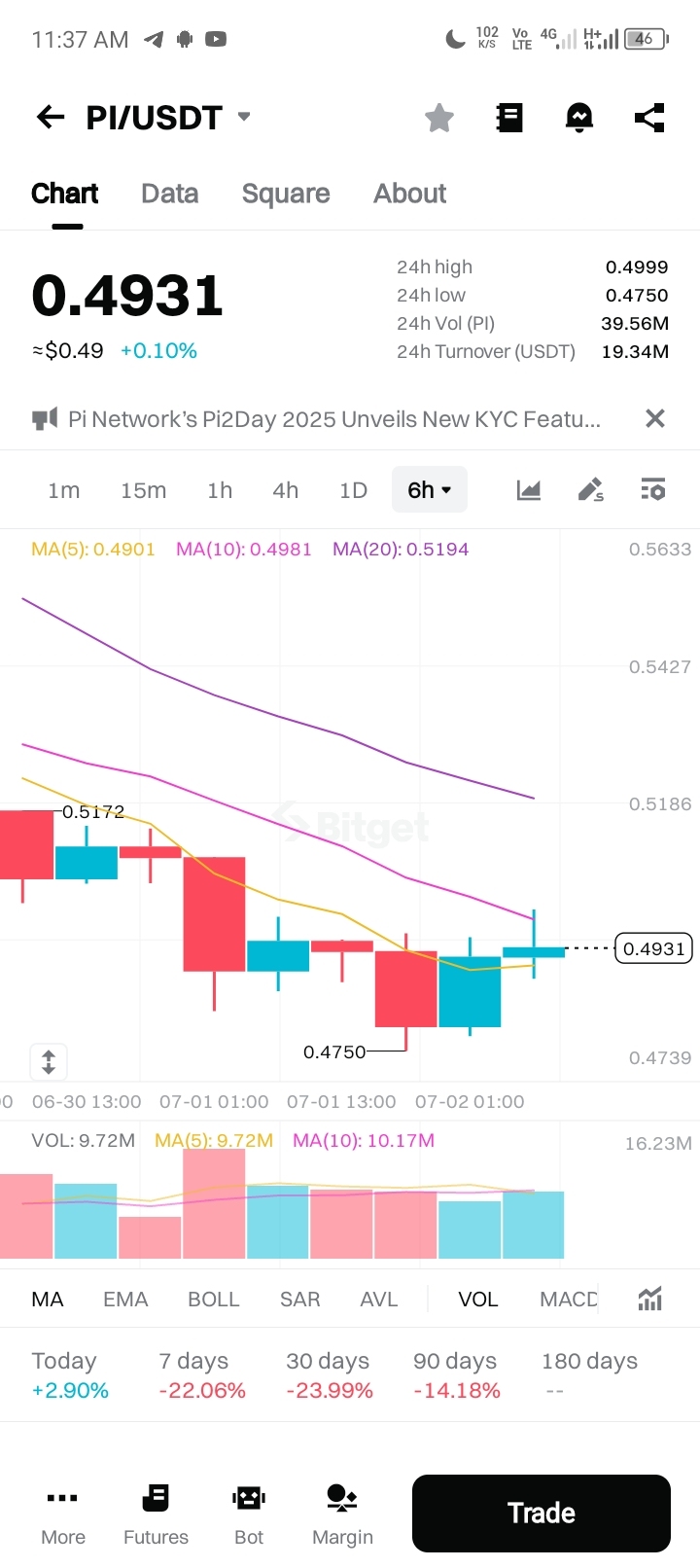Expand the chart height toggle arrows
The image size is (700, 1568).
click(x=49, y=1061)
